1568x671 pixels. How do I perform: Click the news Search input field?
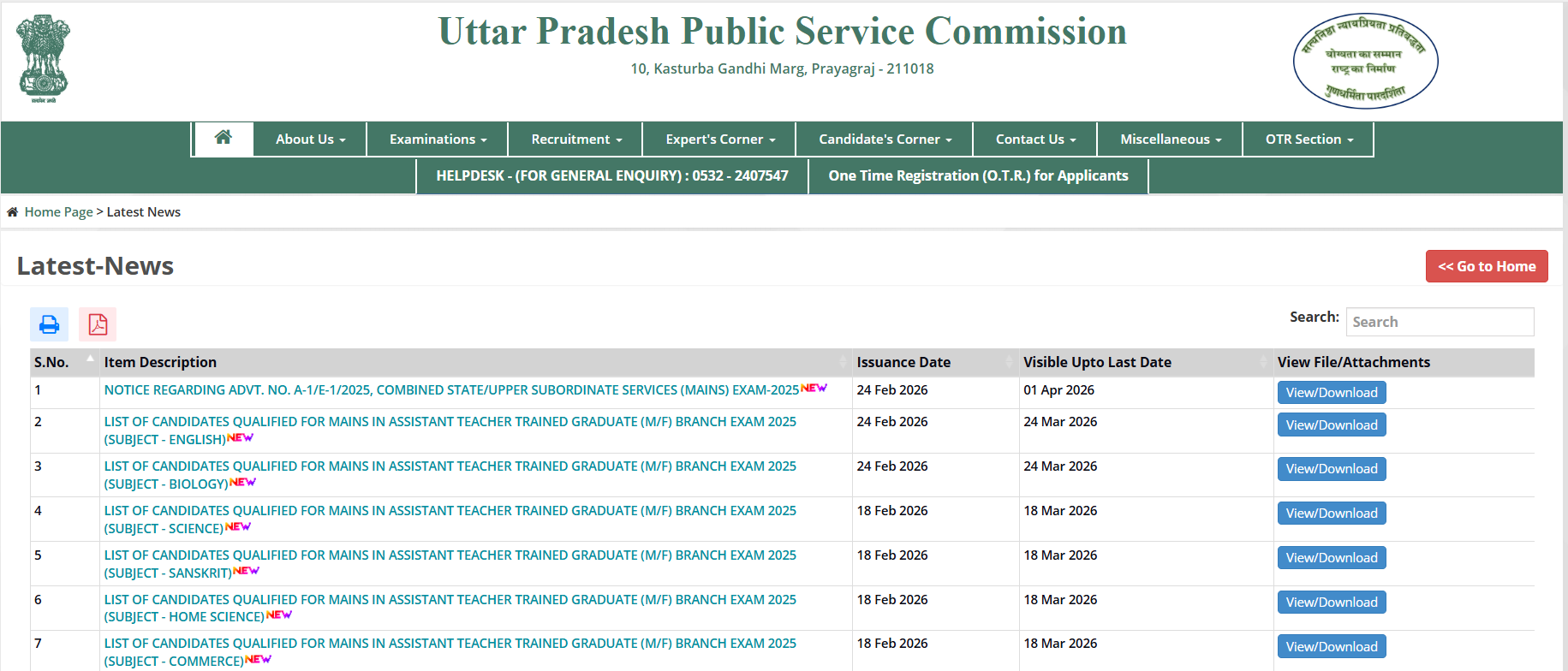point(1440,322)
